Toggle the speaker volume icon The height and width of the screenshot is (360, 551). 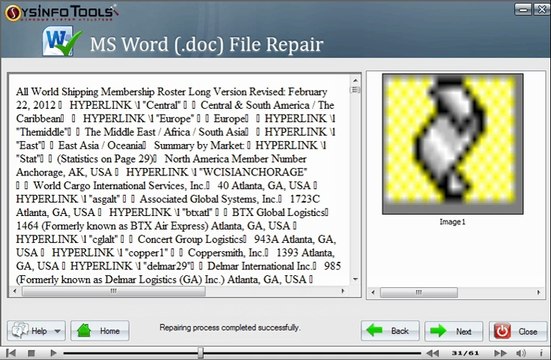coord(521,353)
